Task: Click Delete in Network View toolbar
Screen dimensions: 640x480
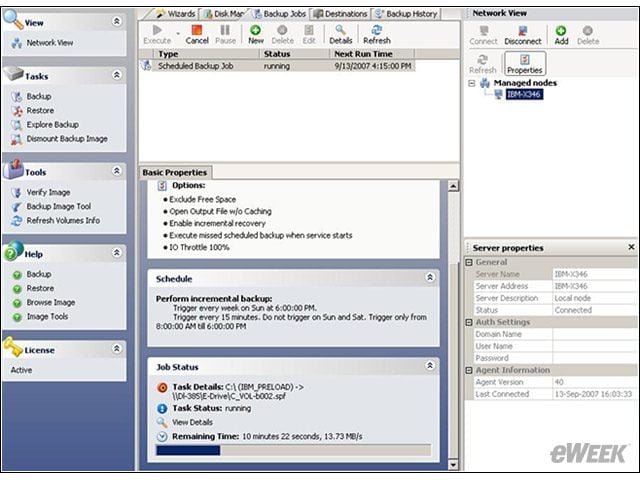Action: click(588, 35)
